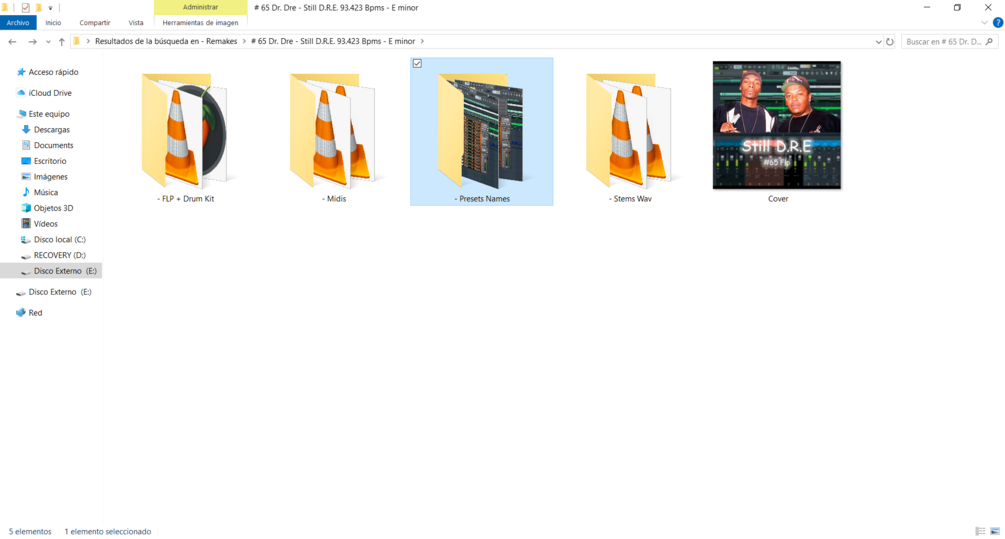Screen dimensions: 1005x539
Task: Open the Archivo menu
Action: pyautogui.click(x=18, y=22)
